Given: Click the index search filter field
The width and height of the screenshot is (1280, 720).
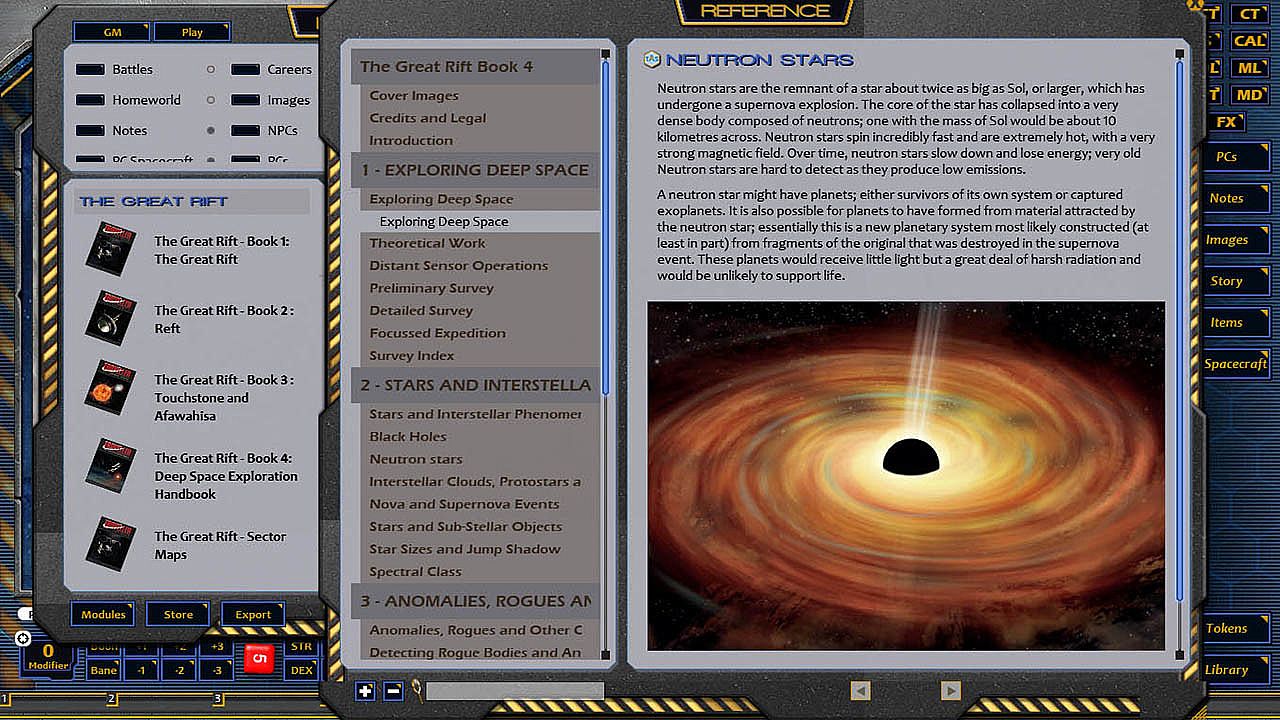Looking at the screenshot, I should click(514, 691).
